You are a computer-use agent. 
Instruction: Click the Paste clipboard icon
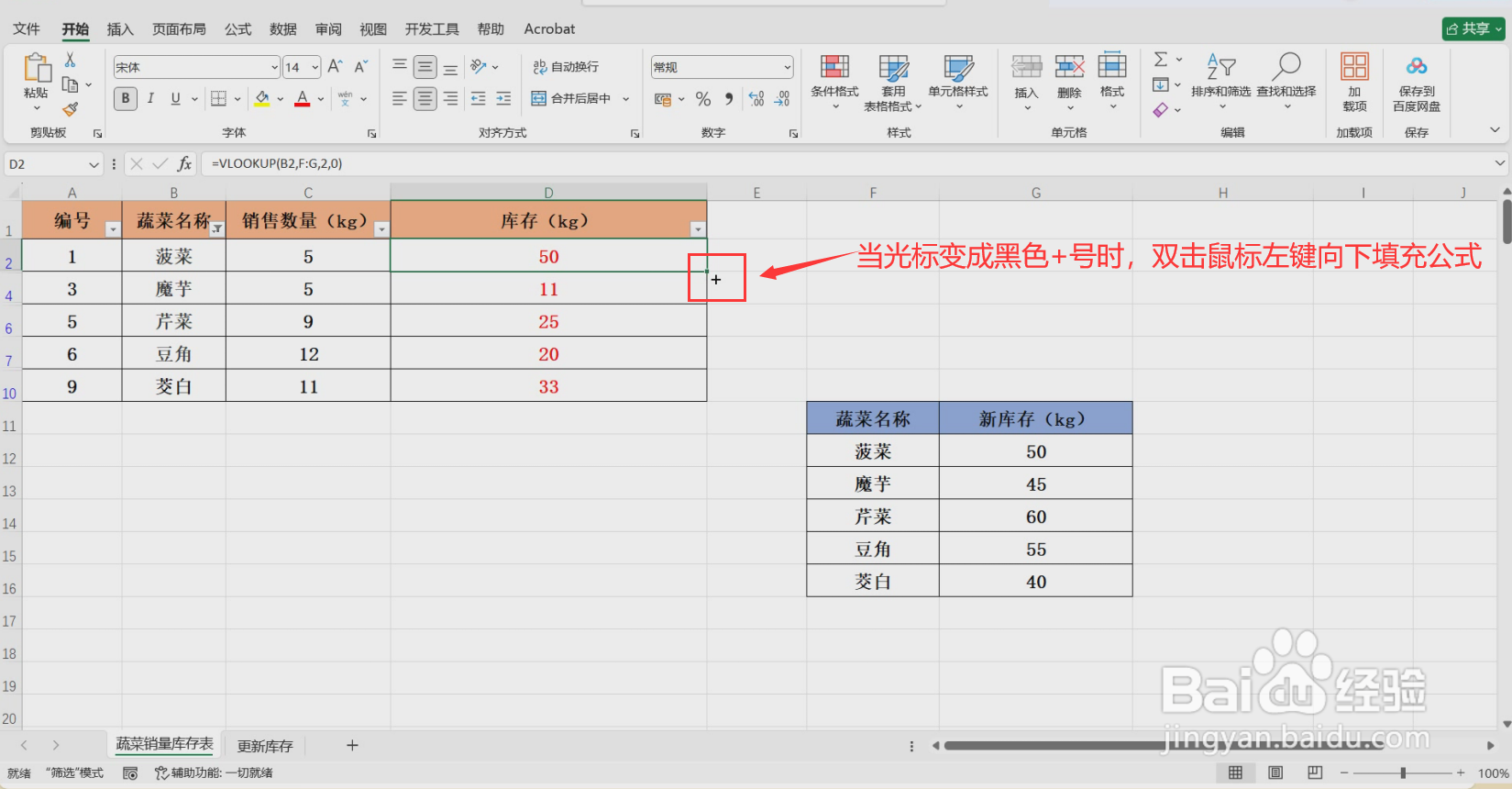click(x=37, y=67)
